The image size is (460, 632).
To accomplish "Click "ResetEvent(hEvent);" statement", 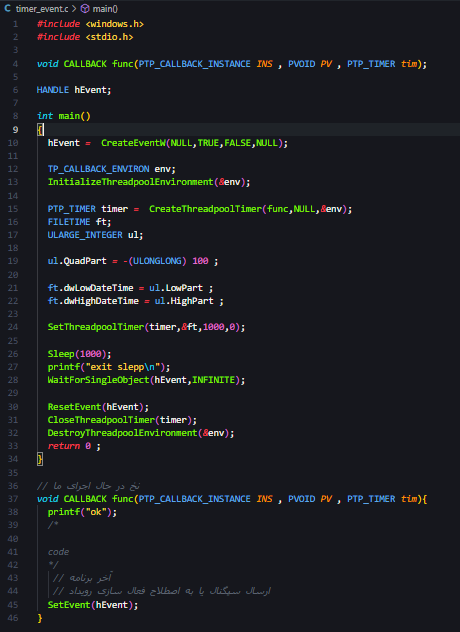I will tap(98, 407).
